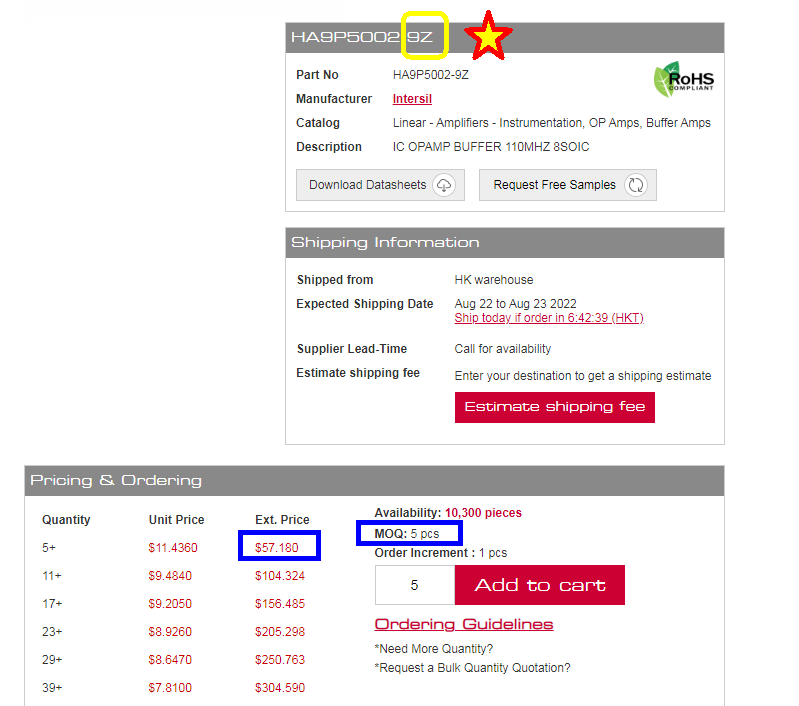Click the Quantity column header
Image resolution: width=799 pixels, height=706 pixels.
[66, 520]
